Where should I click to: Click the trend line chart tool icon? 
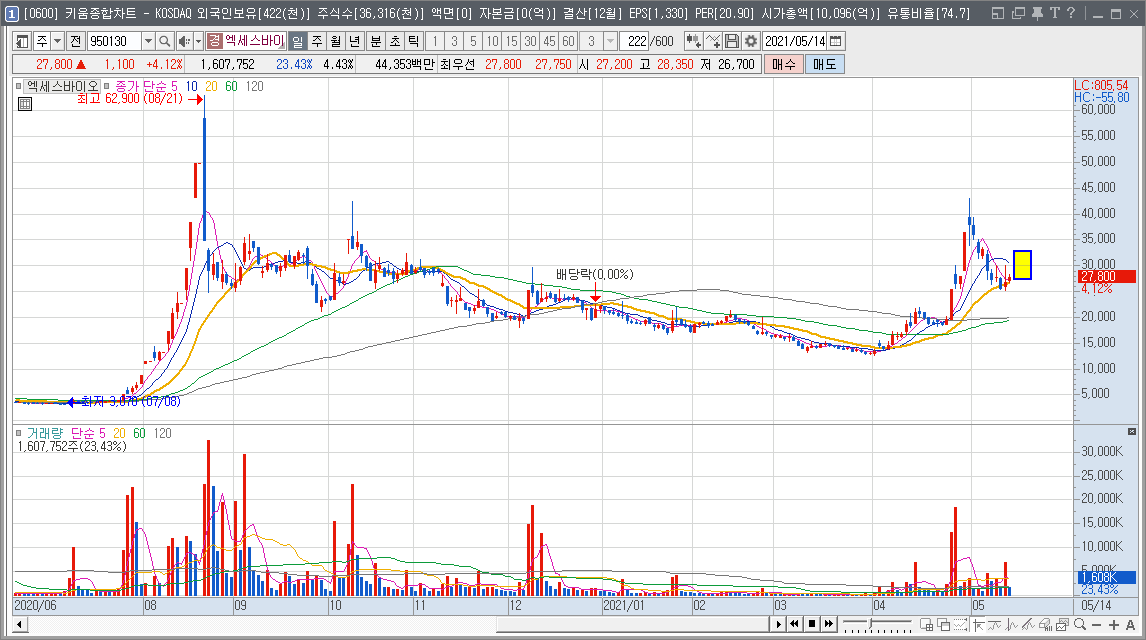tap(995, 625)
